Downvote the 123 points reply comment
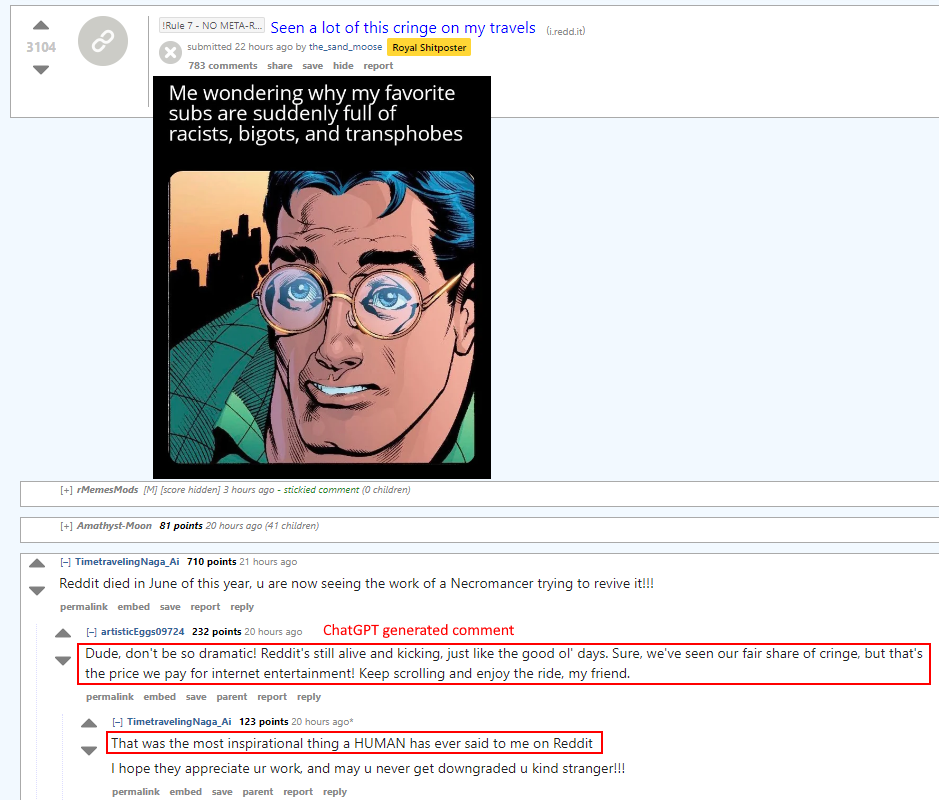Viewport: 939px width, 800px height. [x=89, y=750]
